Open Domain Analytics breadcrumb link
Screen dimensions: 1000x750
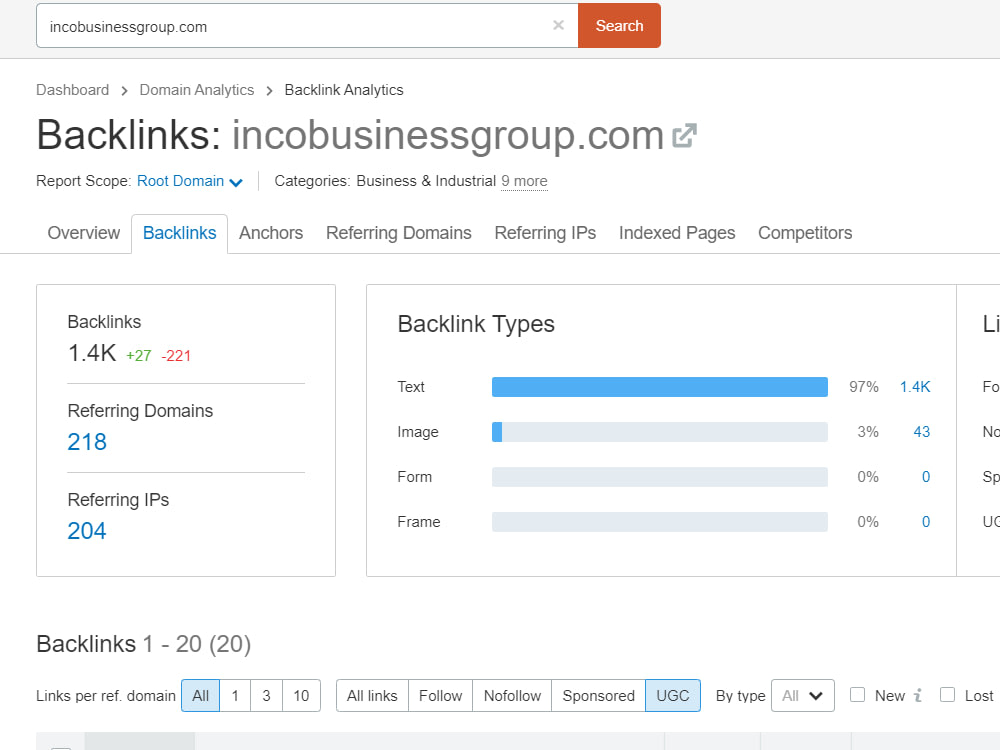(196, 90)
